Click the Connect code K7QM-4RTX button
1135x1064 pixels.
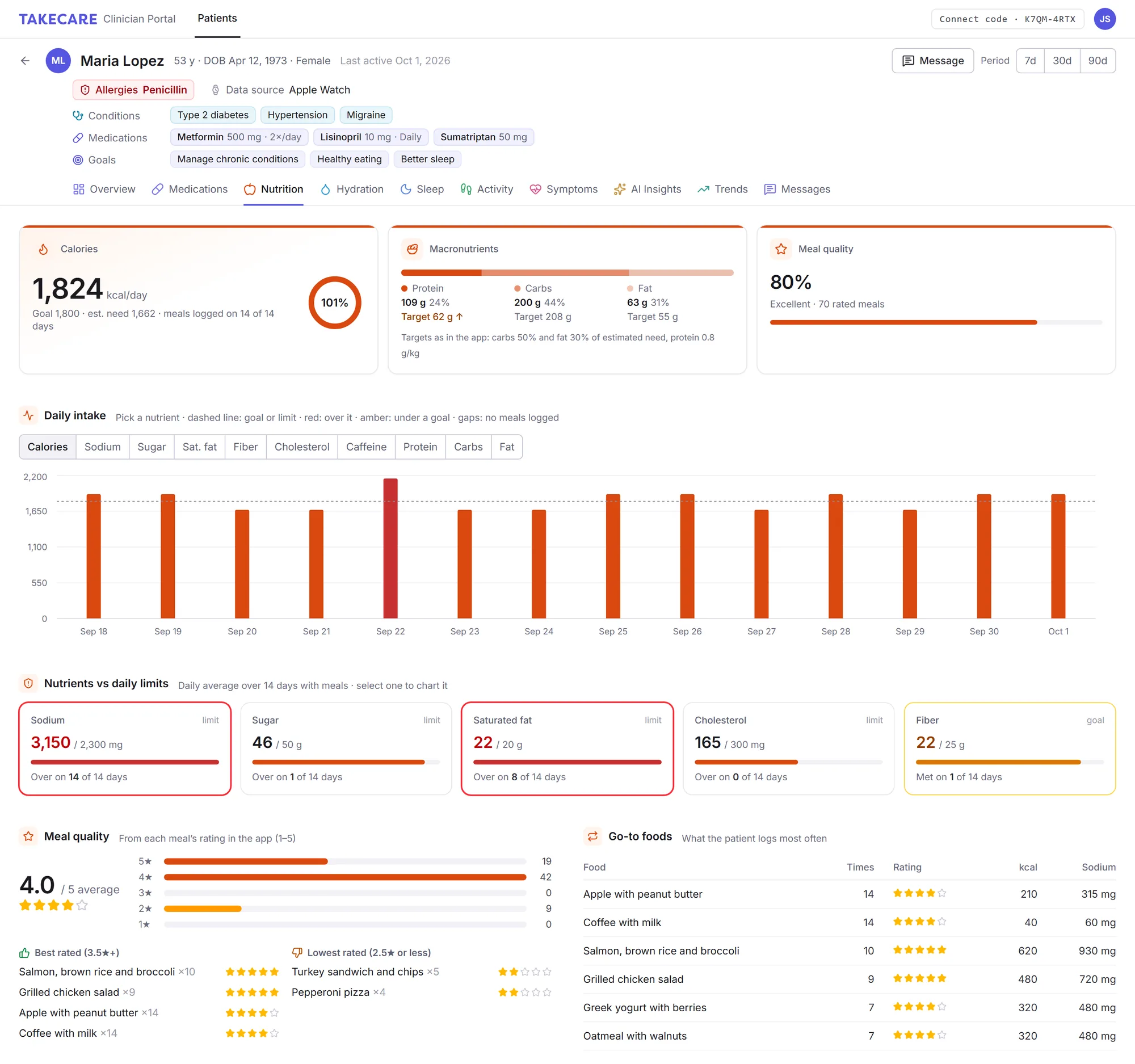tap(1007, 19)
